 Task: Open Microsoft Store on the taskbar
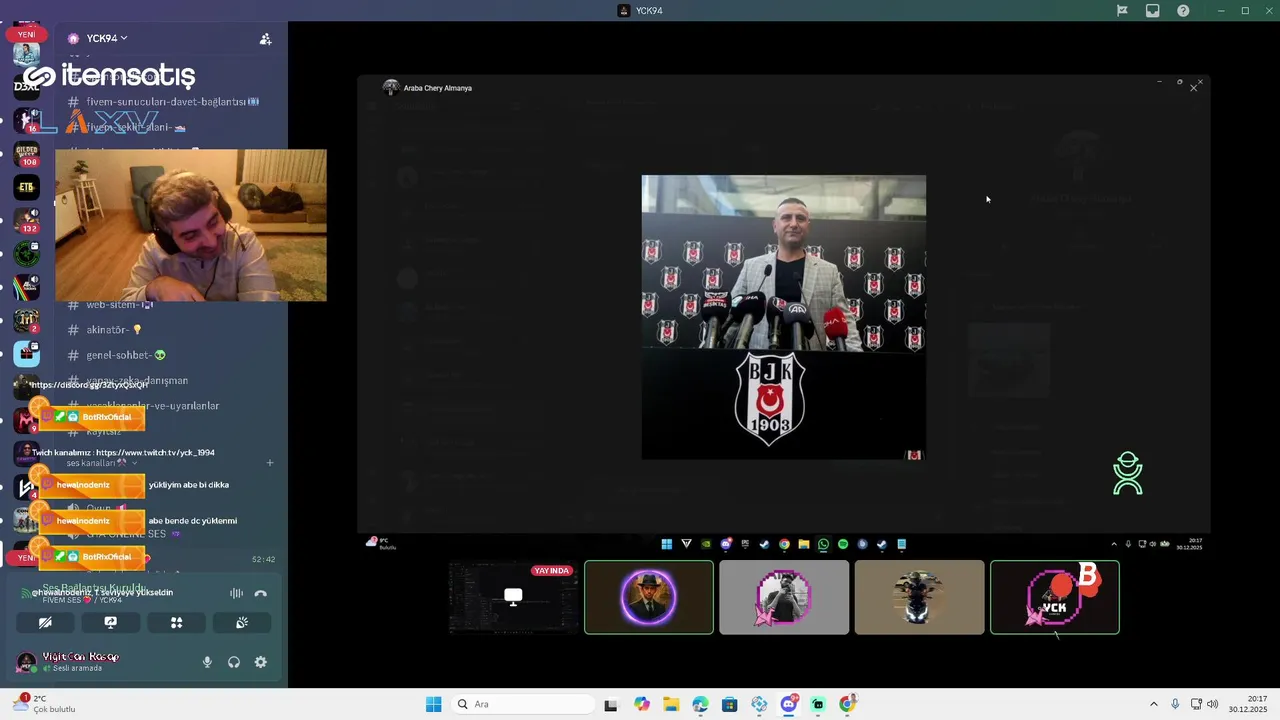pos(729,704)
